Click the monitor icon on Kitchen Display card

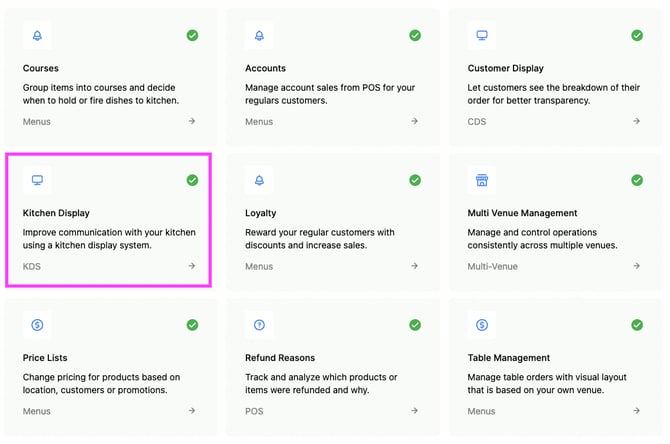tap(38, 180)
